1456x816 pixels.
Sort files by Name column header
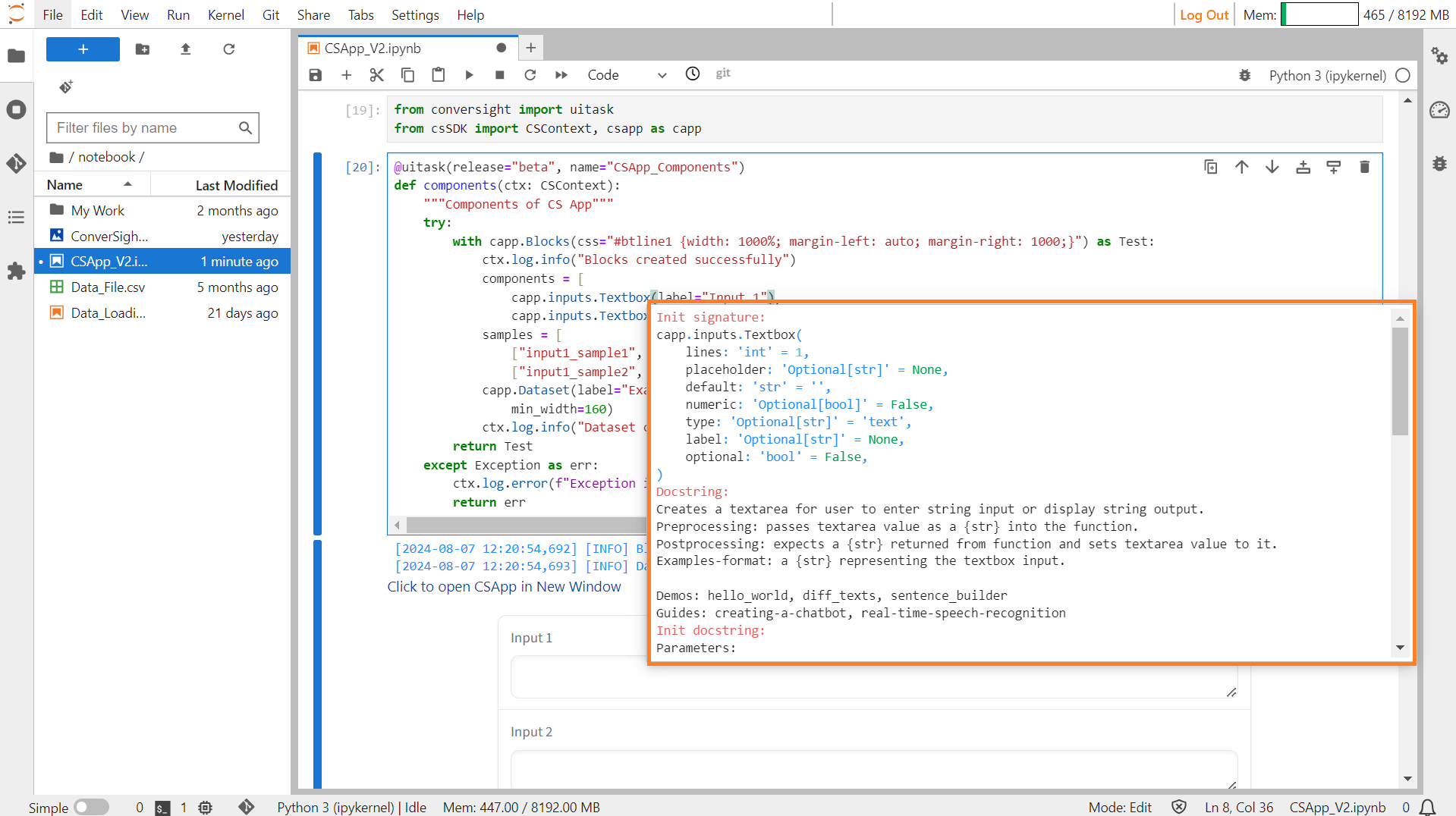tap(91, 185)
